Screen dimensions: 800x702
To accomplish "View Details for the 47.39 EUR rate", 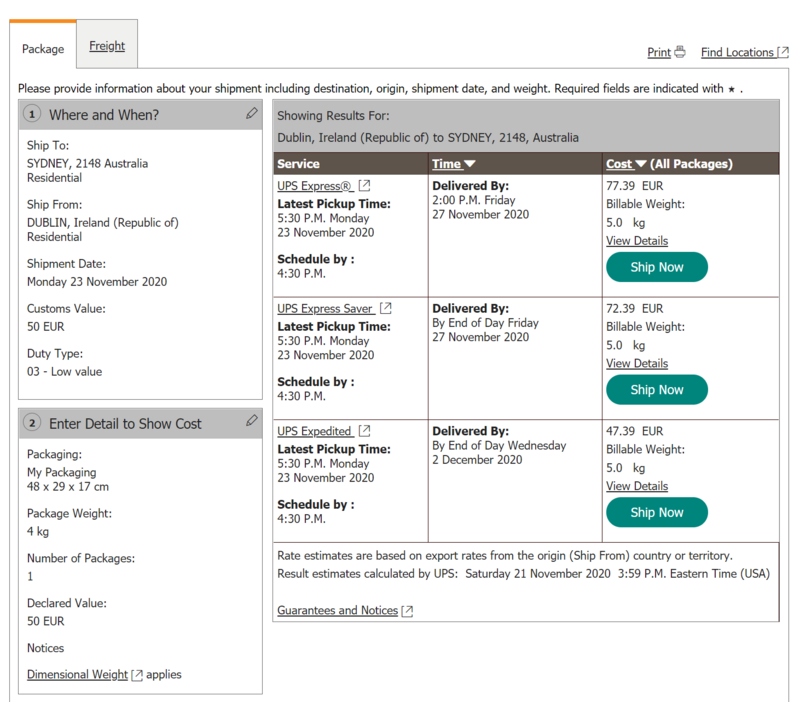I will click(x=637, y=486).
